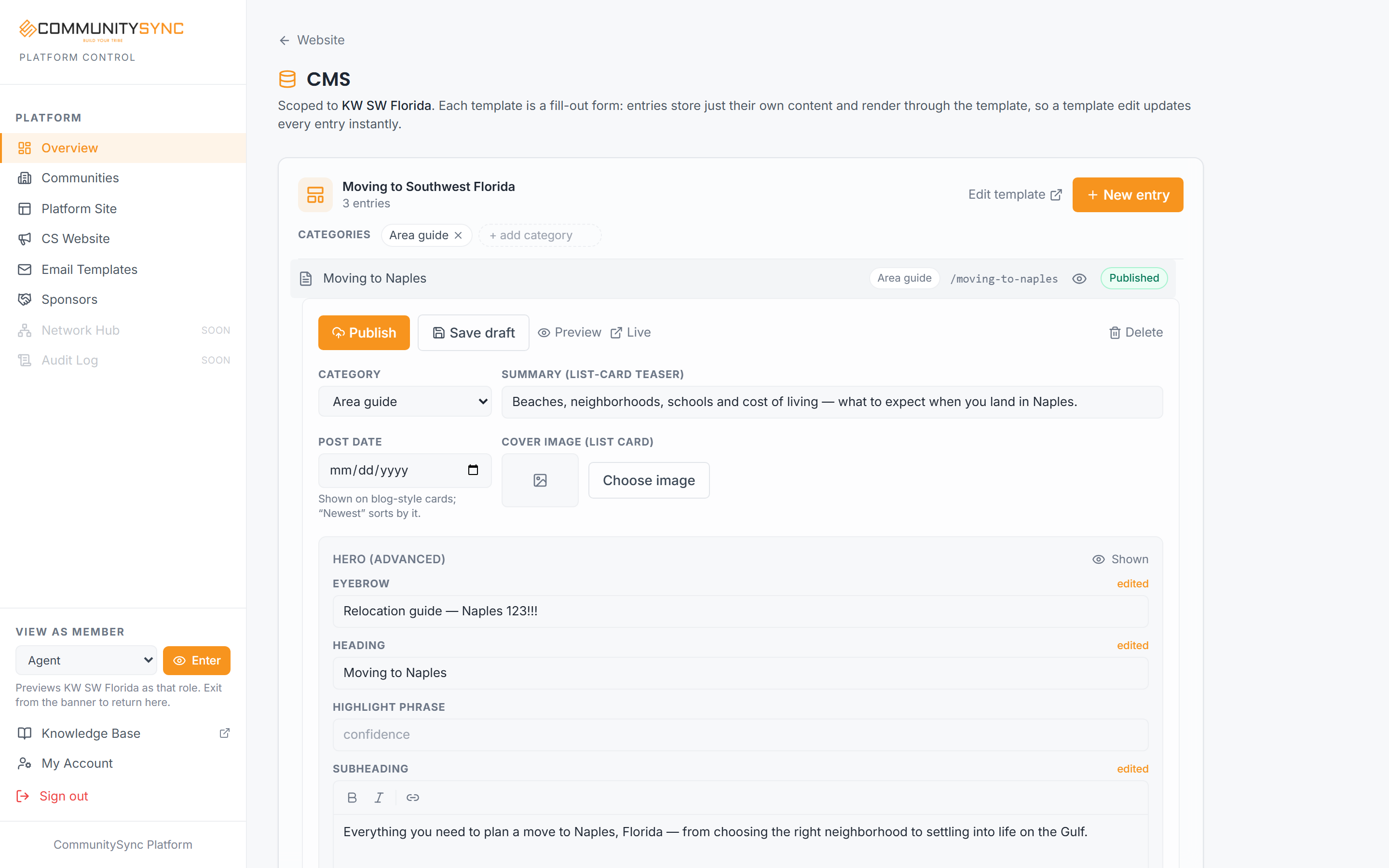Click the document icon for Moving to Naples
The height and width of the screenshot is (868, 1389).
coord(306,278)
